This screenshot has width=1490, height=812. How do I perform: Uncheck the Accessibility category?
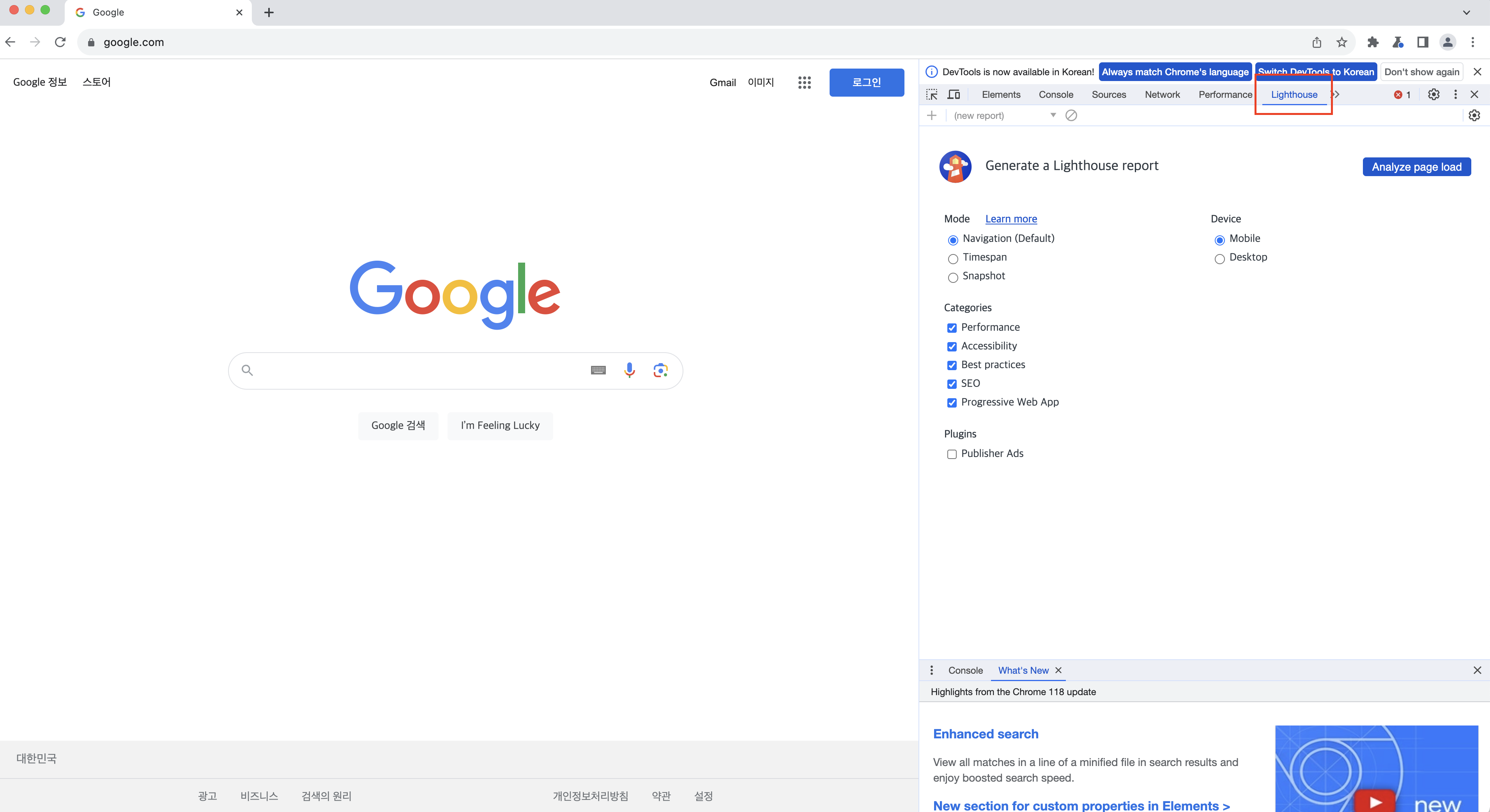[x=952, y=347]
